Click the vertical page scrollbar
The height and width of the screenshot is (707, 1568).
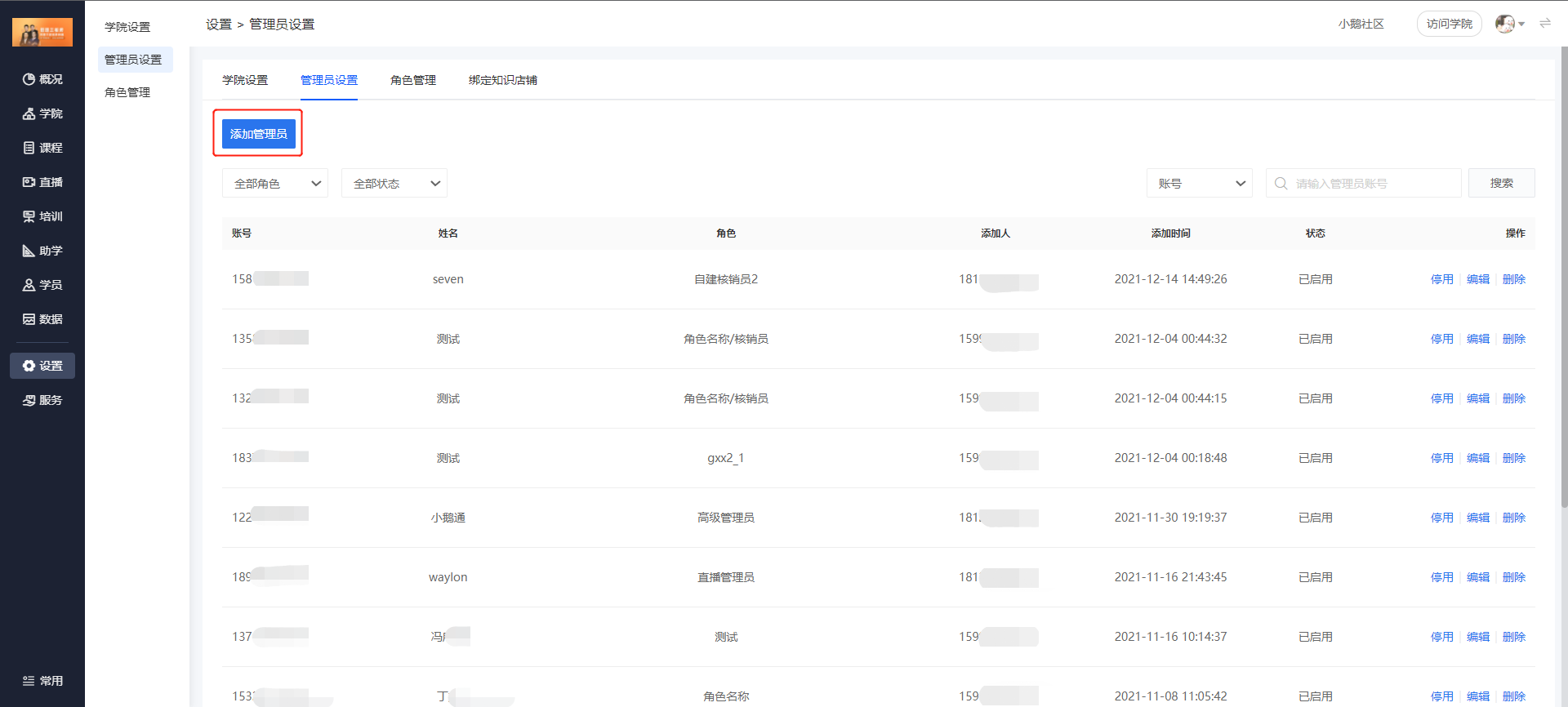point(1564,278)
